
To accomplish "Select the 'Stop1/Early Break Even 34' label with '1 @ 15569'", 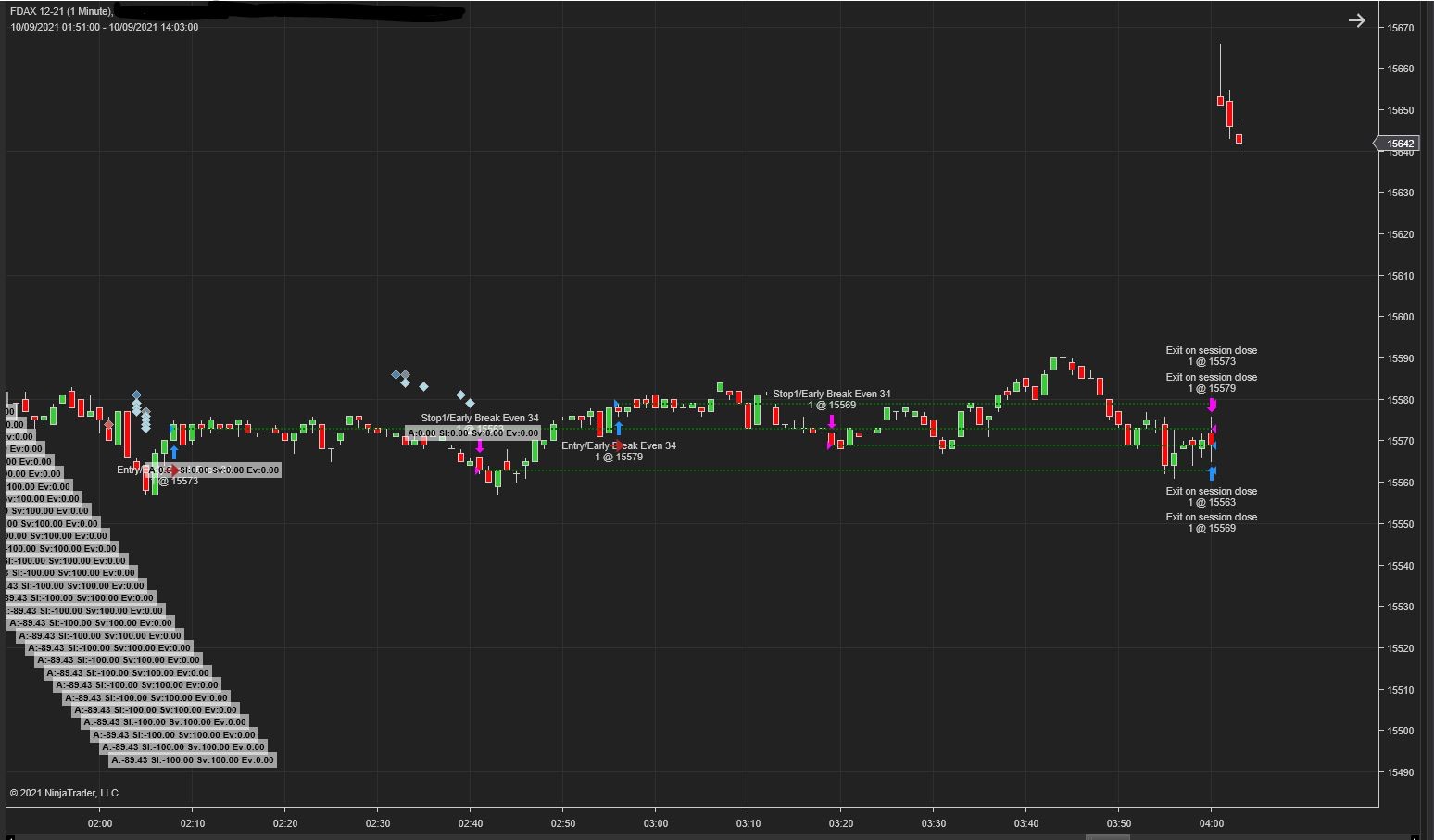I will pyautogui.click(x=832, y=399).
